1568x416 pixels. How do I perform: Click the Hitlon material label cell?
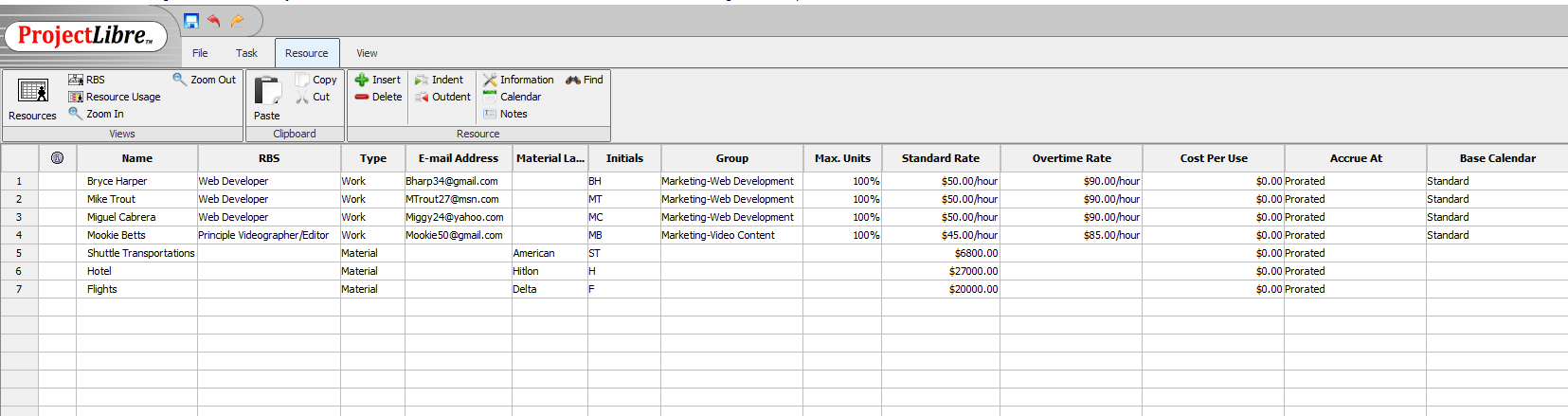[x=550, y=271]
